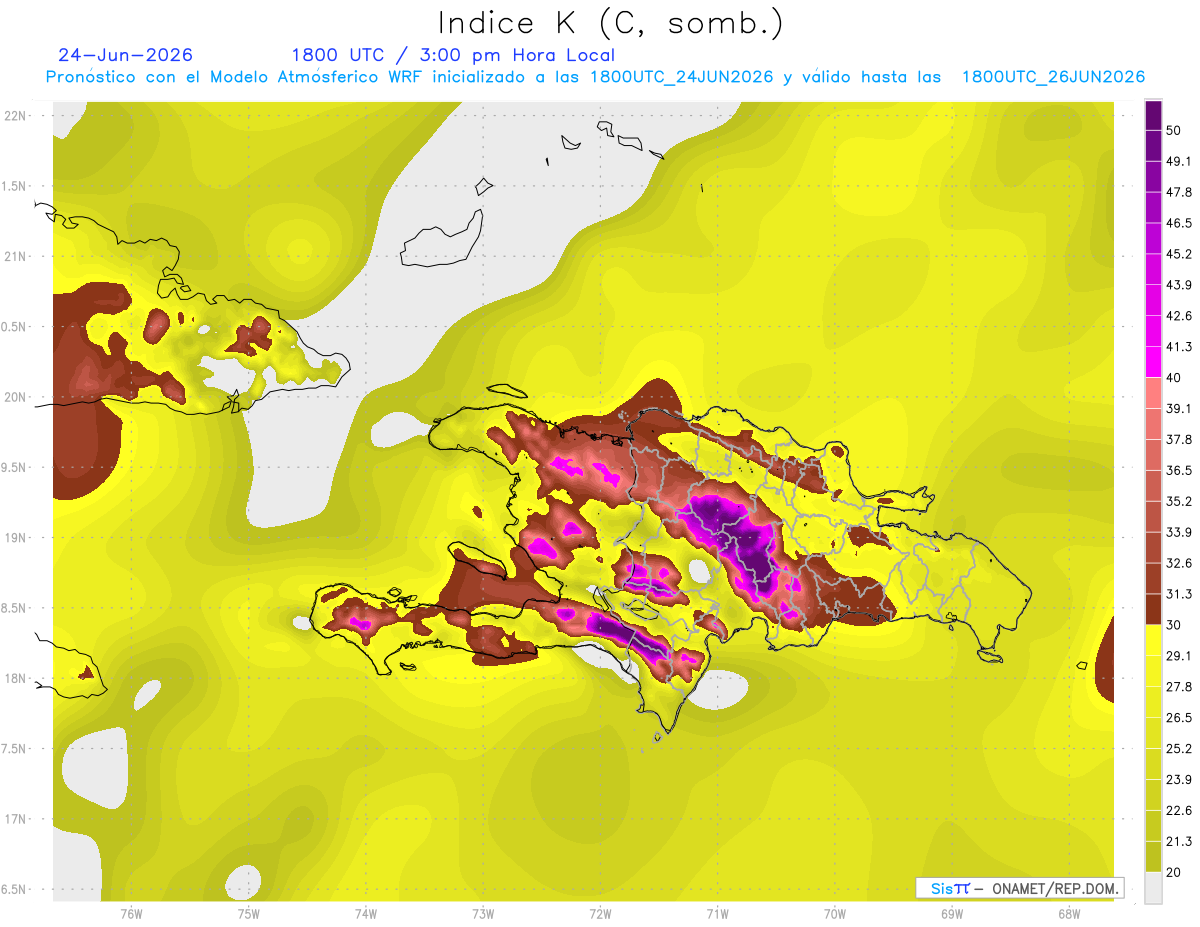Click the "22N" latitude label
The height and width of the screenshot is (927, 1200).
(x=14, y=116)
